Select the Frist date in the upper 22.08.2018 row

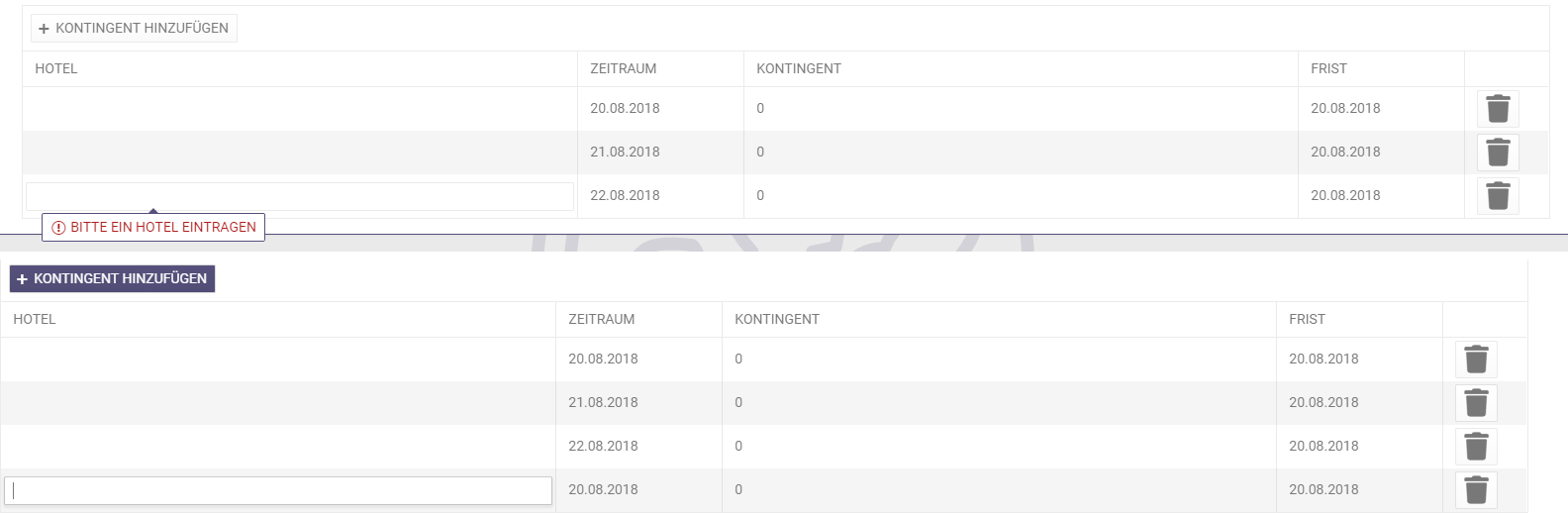tap(1345, 195)
